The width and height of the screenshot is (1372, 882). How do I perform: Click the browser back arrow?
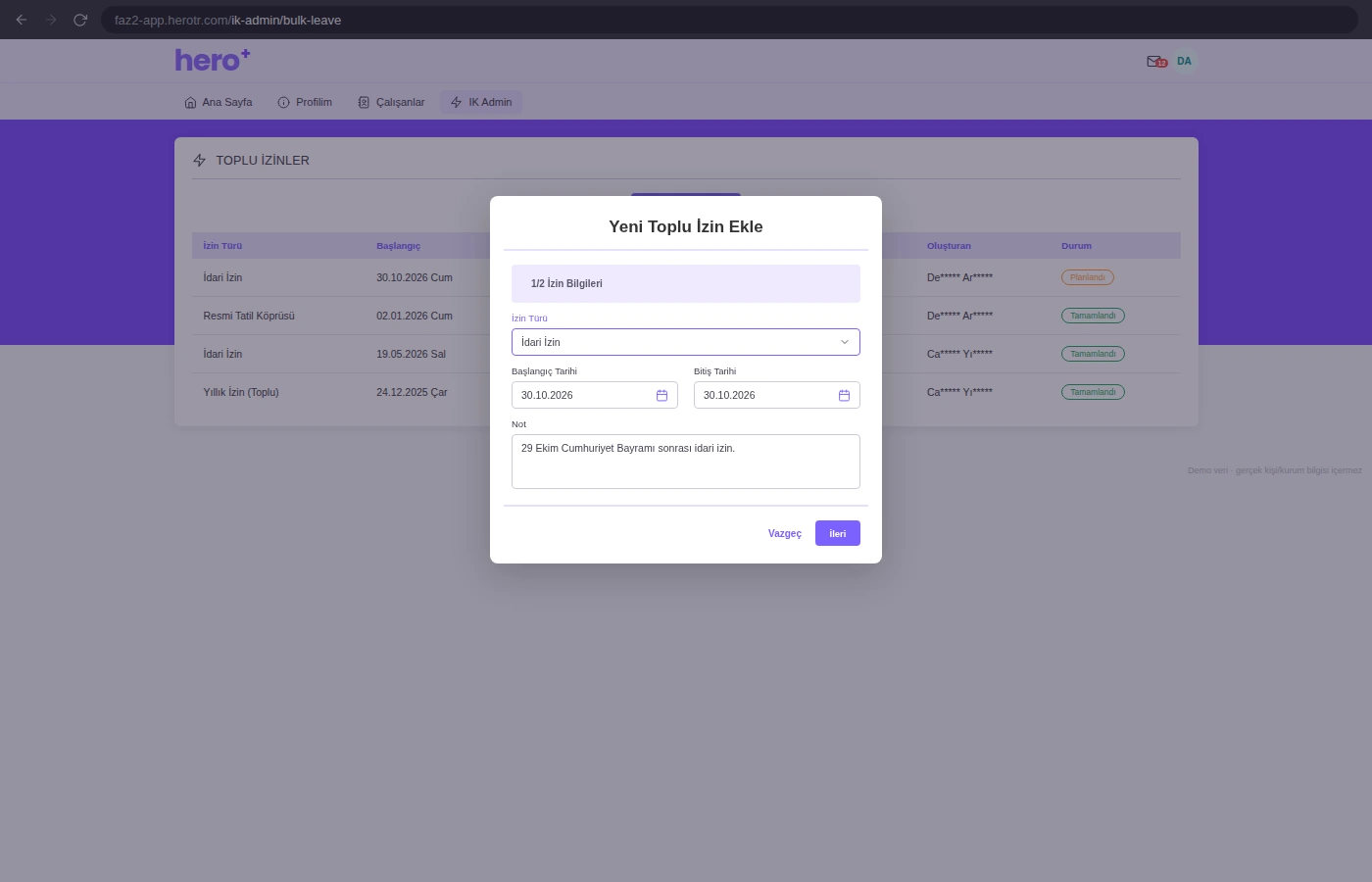[x=22, y=20]
